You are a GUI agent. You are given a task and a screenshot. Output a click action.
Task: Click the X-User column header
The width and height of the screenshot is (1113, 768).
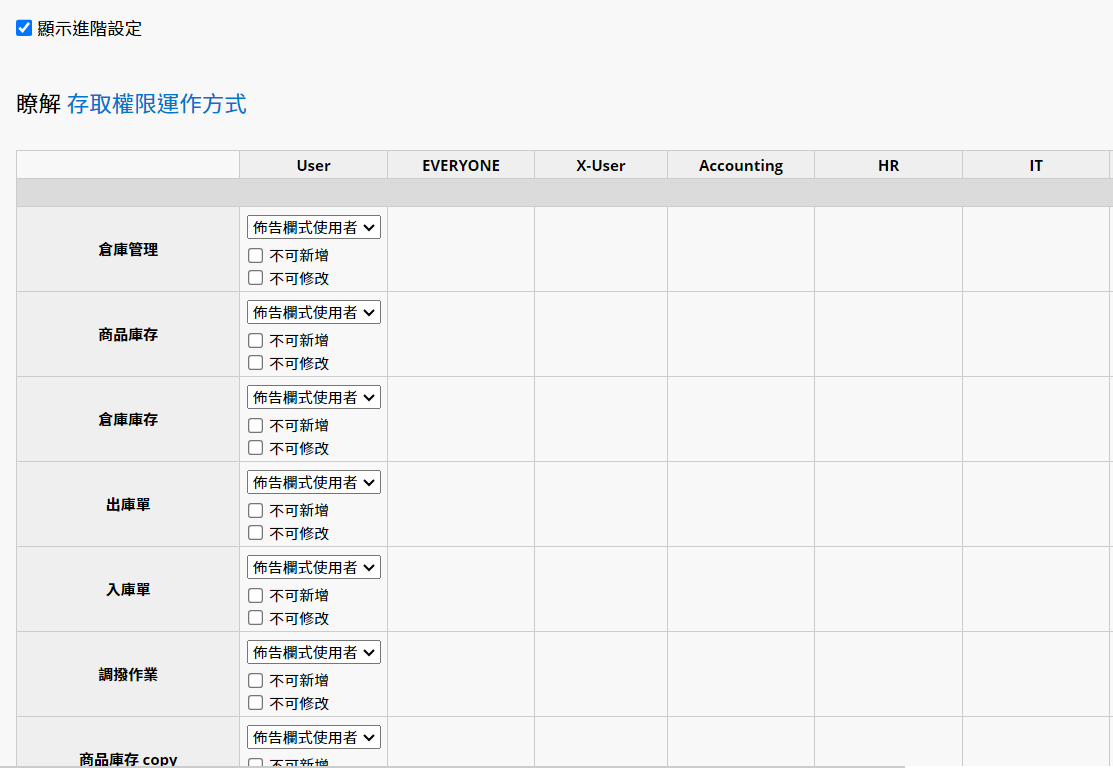click(600, 165)
